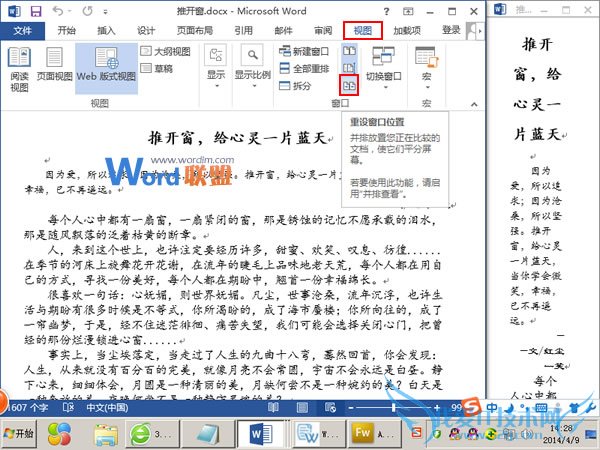Open the 文件 (File) tab
The height and width of the screenshot is (450, 600).
coord(22,30)
